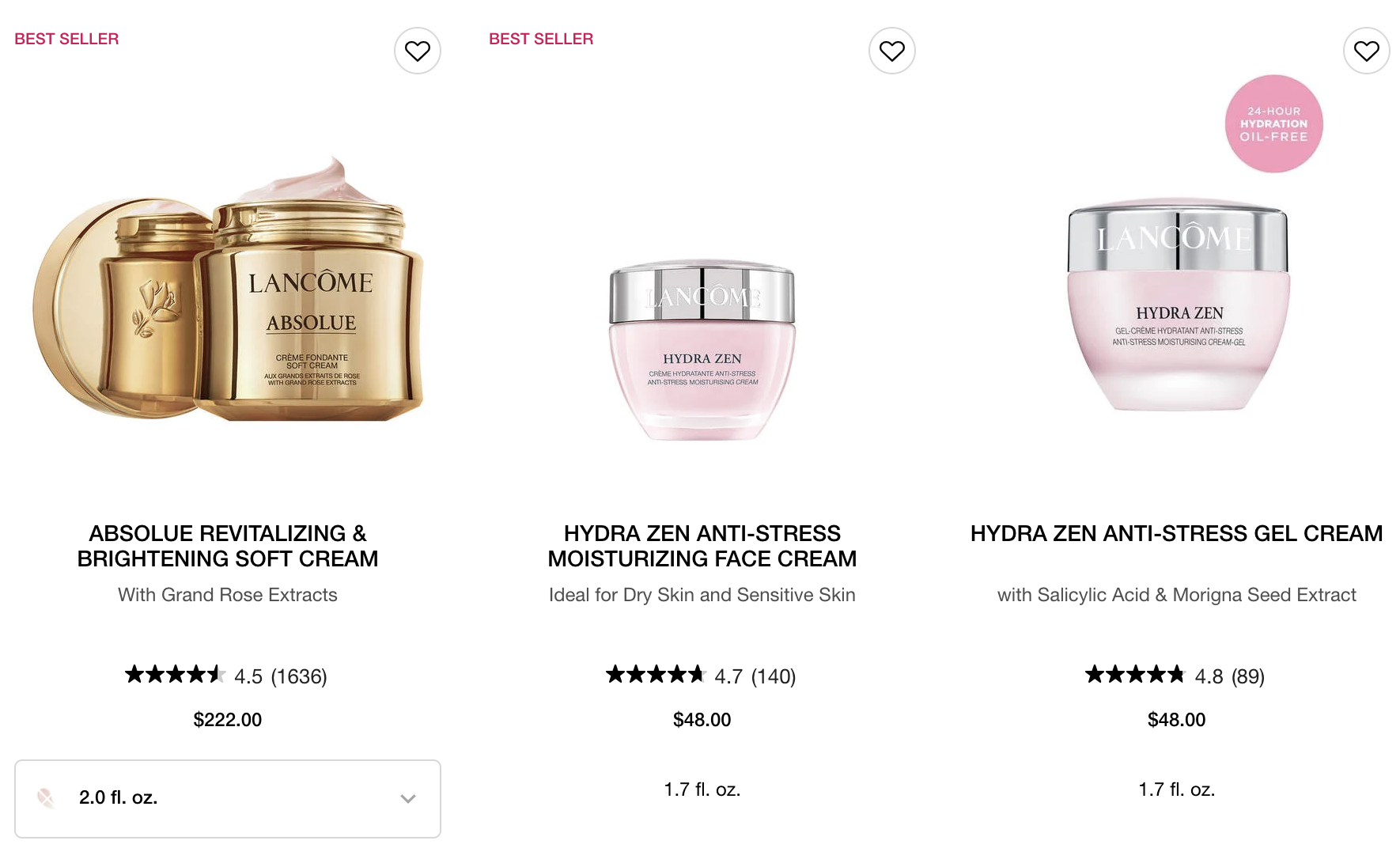Click the 4.8 star rating stars

click(x=1135, y=675)
